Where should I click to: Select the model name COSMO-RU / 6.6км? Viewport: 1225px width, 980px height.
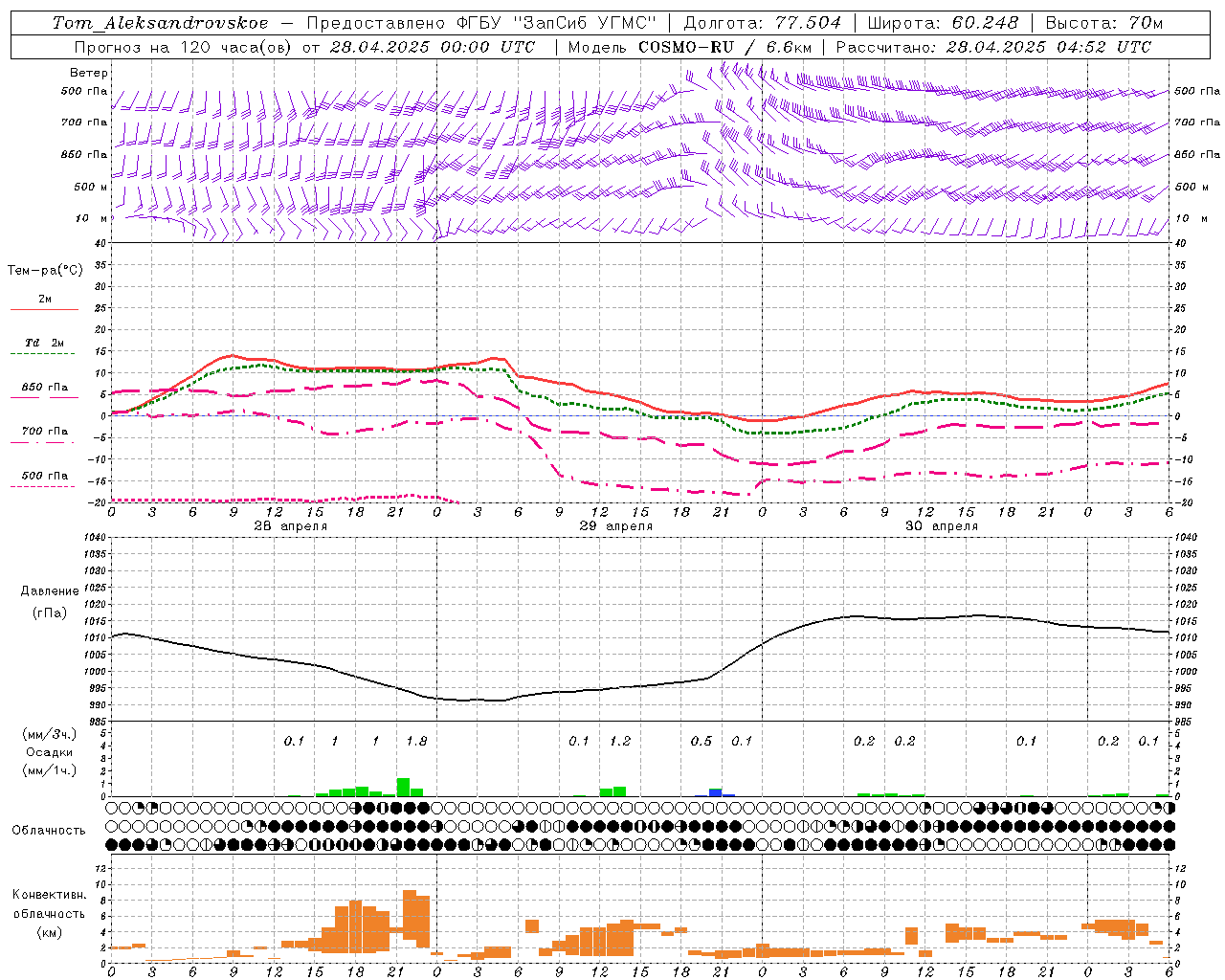point(724,47)
